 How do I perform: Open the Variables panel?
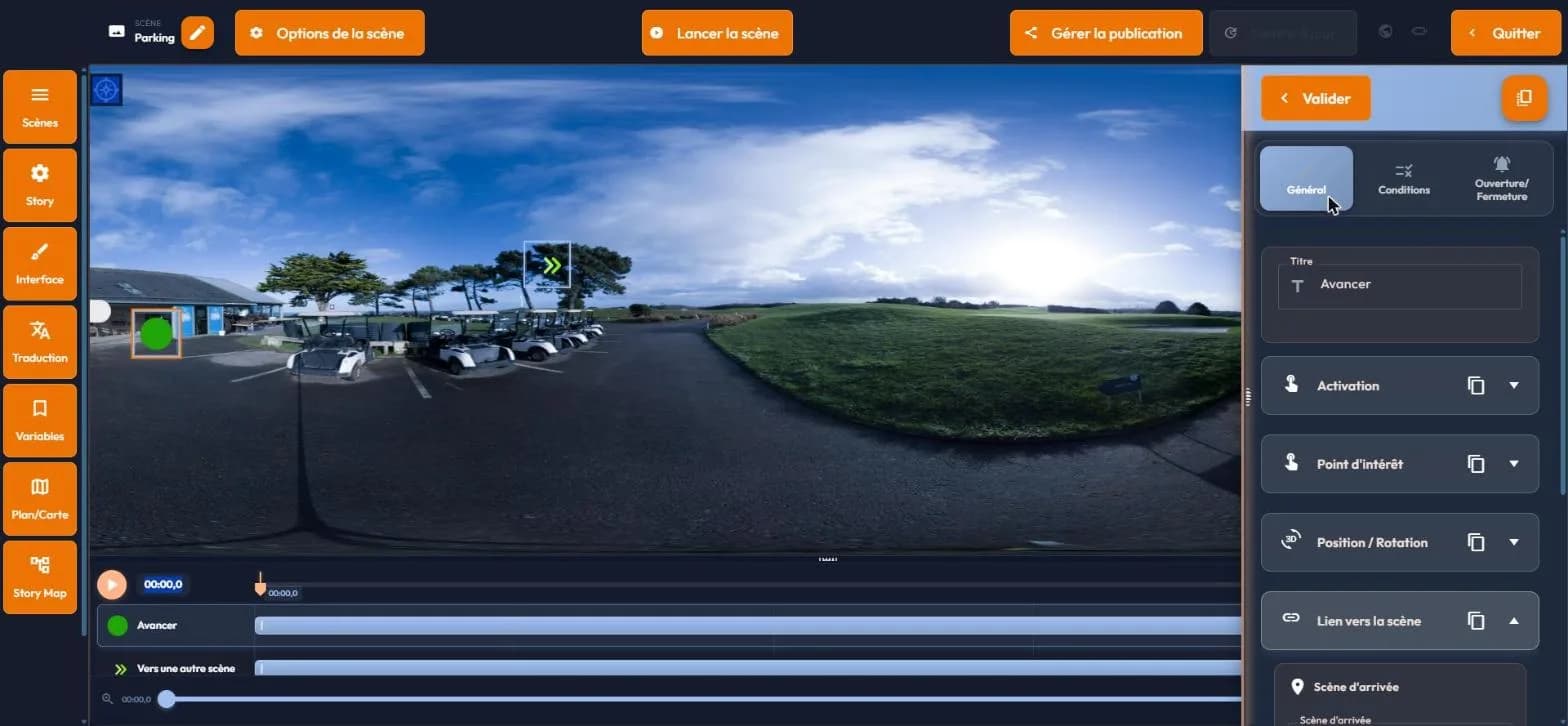point(40,420)
